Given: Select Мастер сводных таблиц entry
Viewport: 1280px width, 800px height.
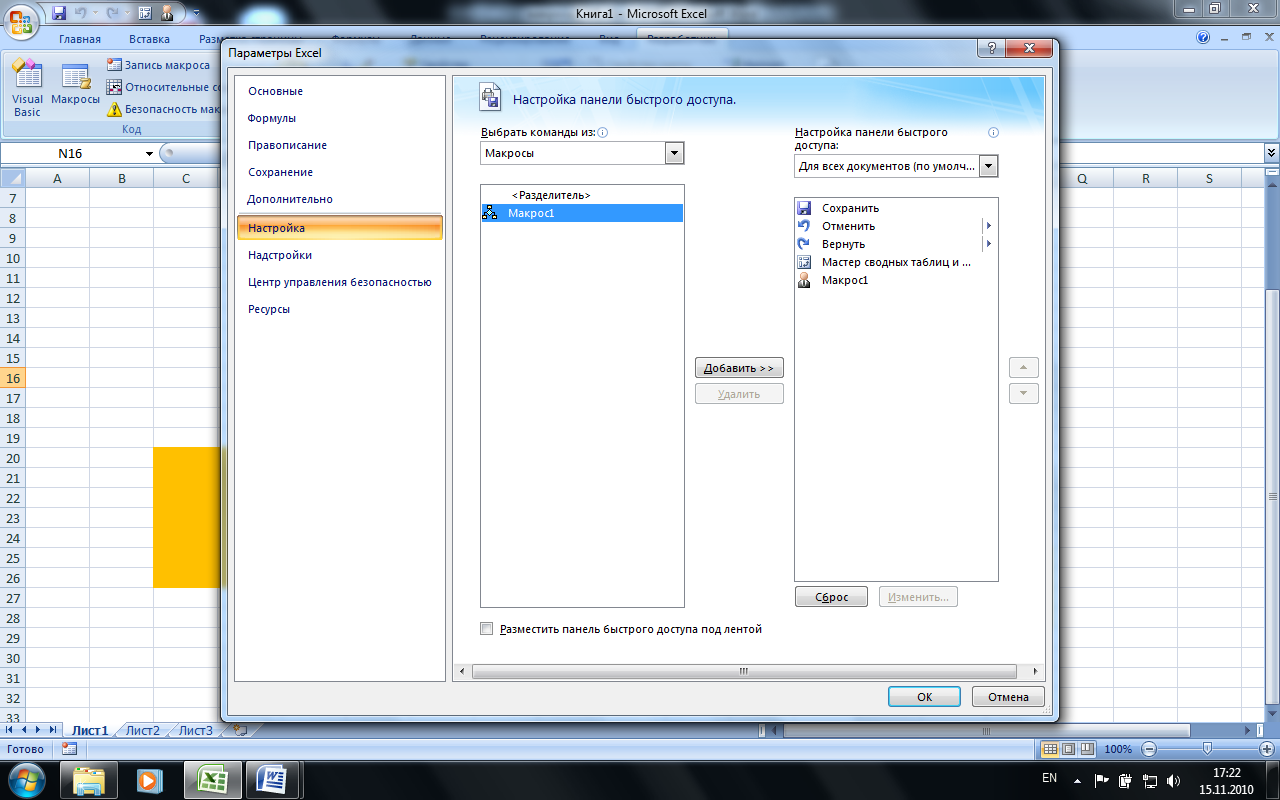Looking at the screenshot, I should 896,262.
